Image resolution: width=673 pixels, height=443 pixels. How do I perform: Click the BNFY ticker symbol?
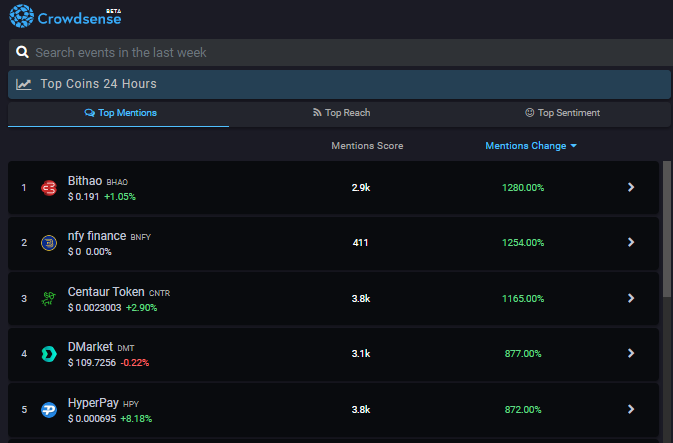(141, 237)
